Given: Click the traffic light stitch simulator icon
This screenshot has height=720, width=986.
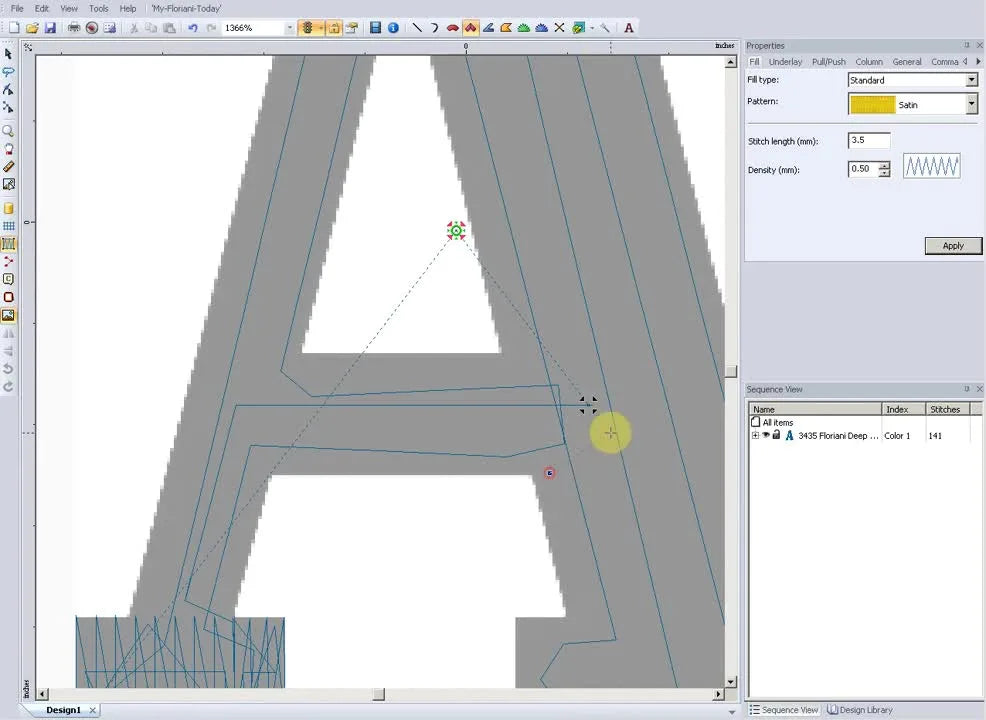Looking at the screenshot, I should [x=307, y=28].
